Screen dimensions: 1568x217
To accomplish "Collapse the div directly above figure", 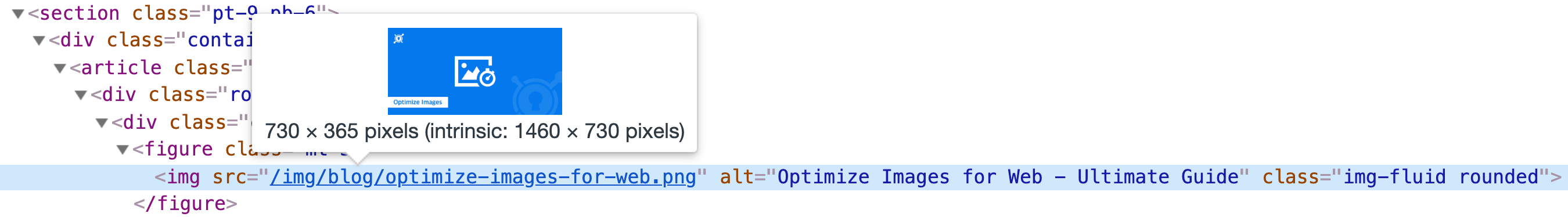I will coord(102,123).
